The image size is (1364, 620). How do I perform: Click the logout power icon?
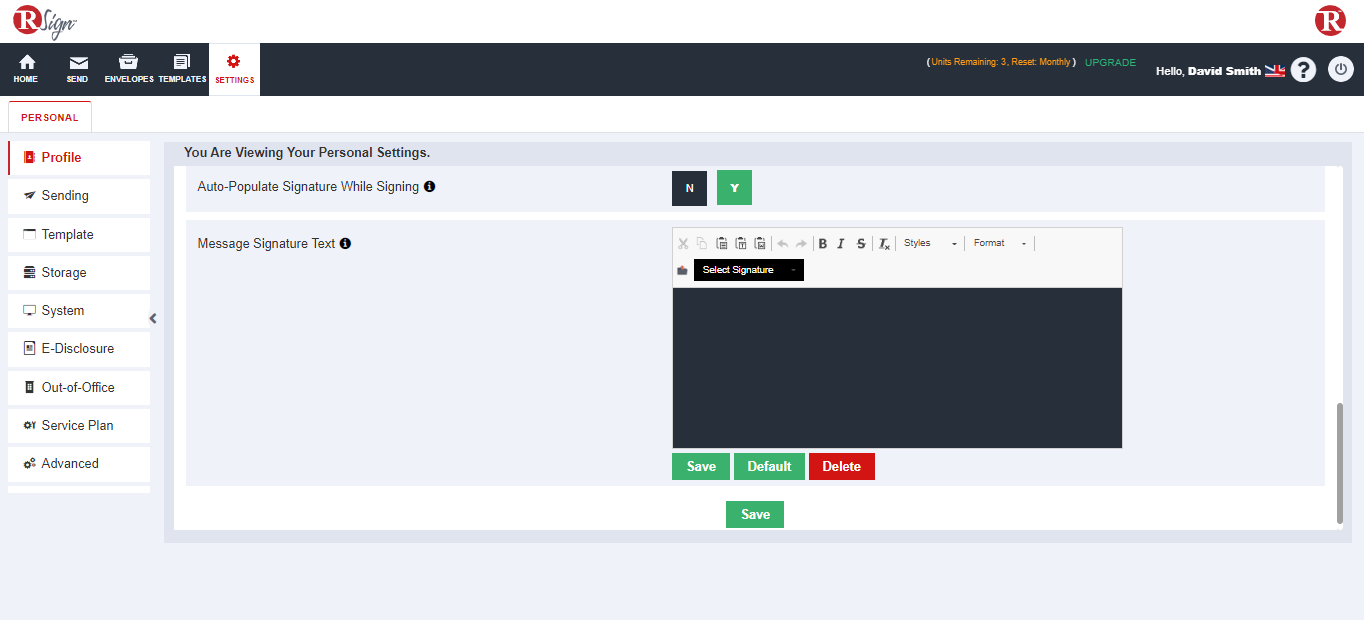(x=1340, y=69)
